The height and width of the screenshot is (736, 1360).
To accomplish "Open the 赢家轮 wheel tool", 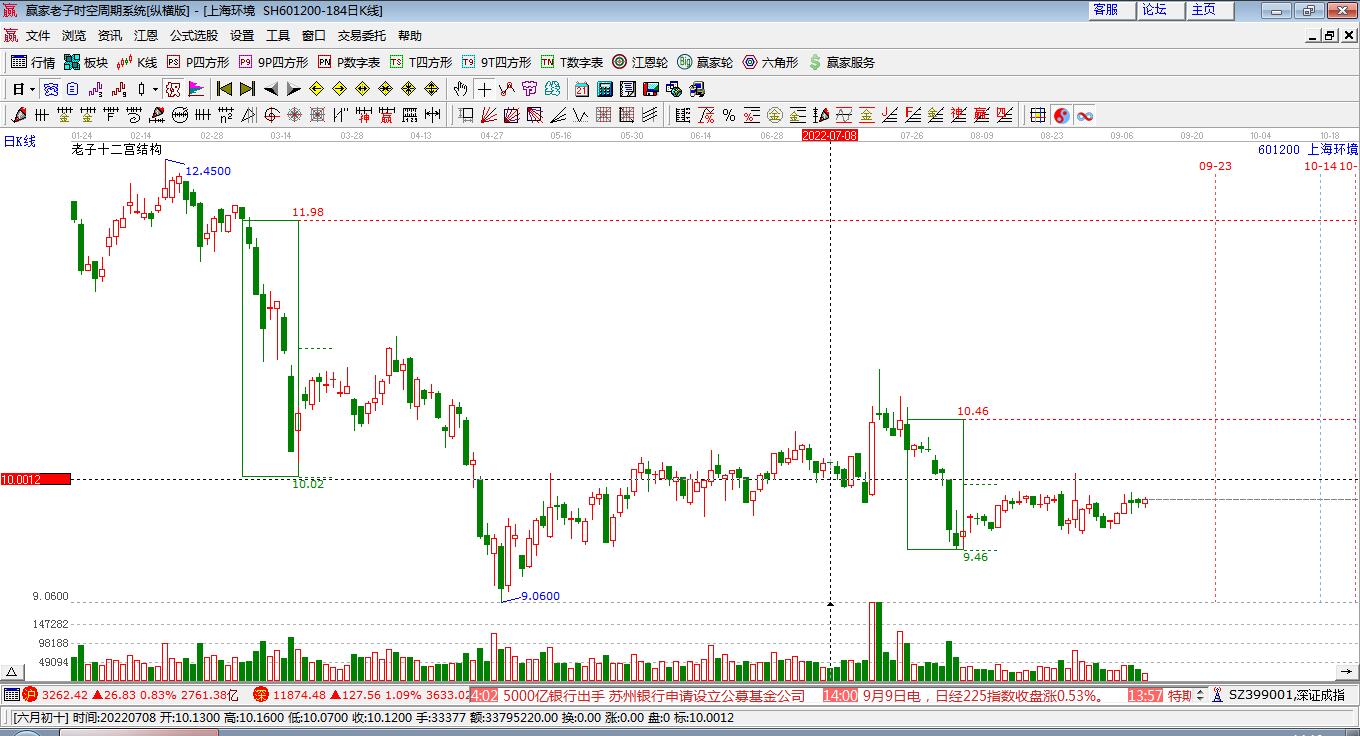I will [705, 62].
